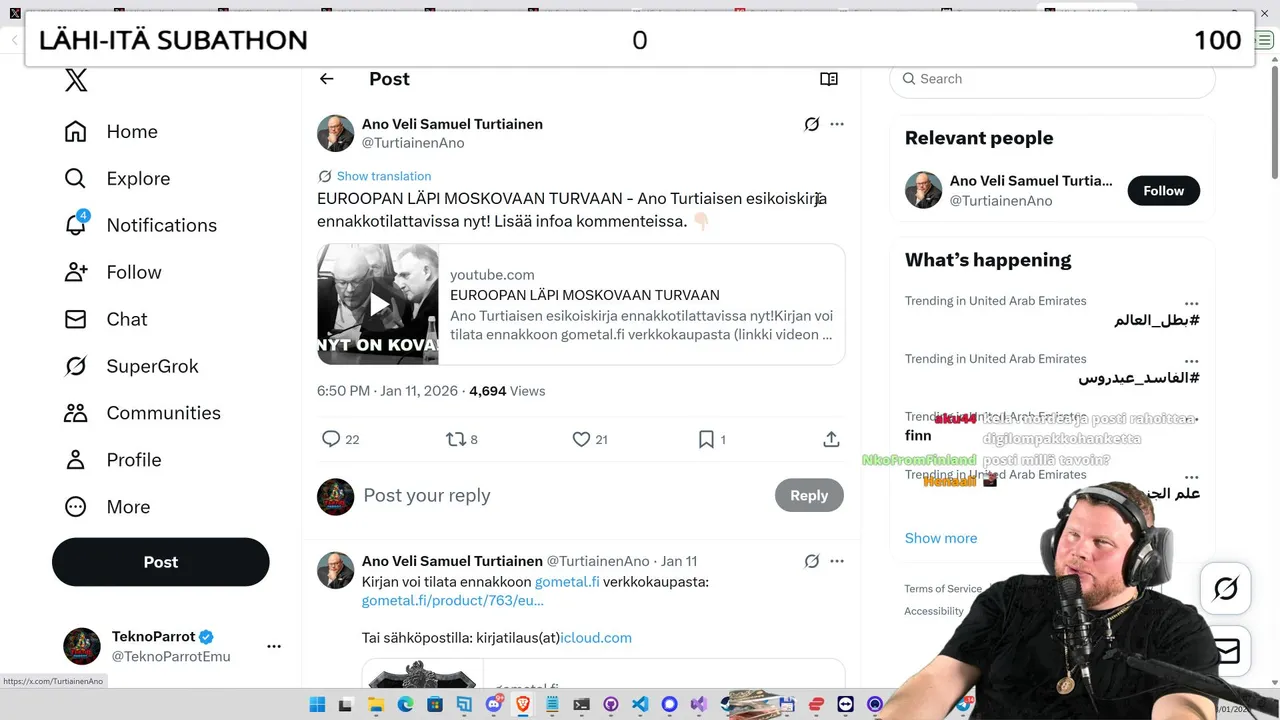This screenshot has width=1280, height=720.
Task: Click Grok icon on Jan 11 reply
Action: 812,561
